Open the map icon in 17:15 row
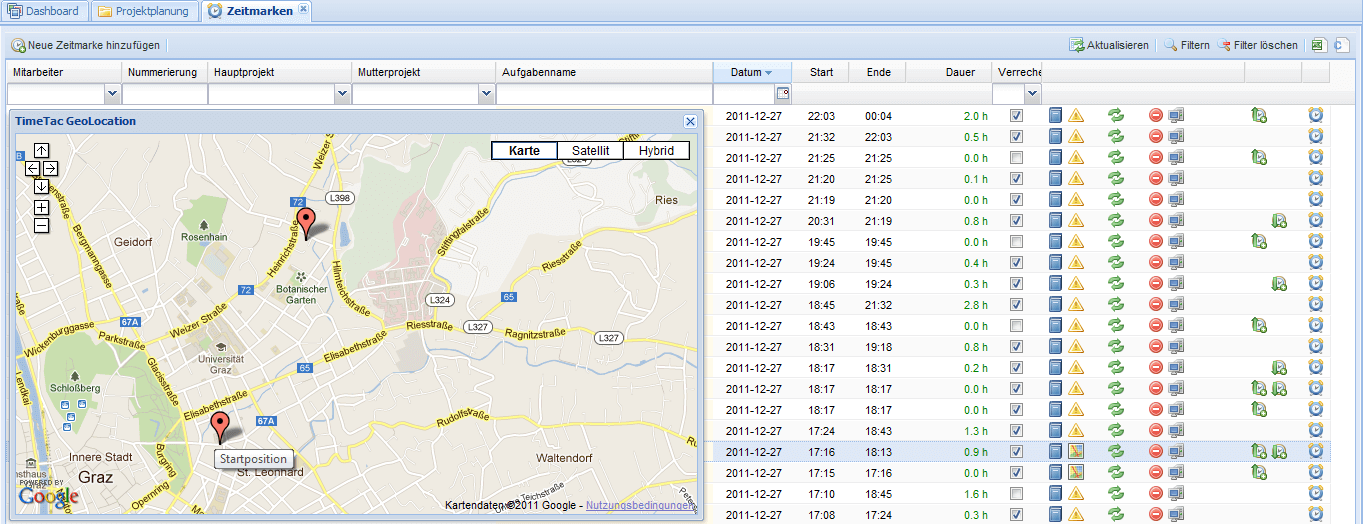Viewport: 1363px width, 524px height. click(x=1076, y=473)
